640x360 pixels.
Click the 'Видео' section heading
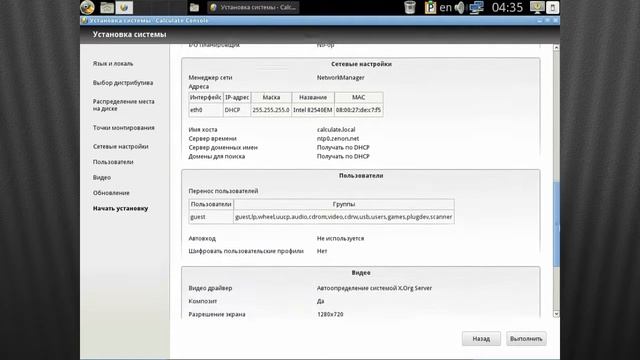click(x=361, y=273)
